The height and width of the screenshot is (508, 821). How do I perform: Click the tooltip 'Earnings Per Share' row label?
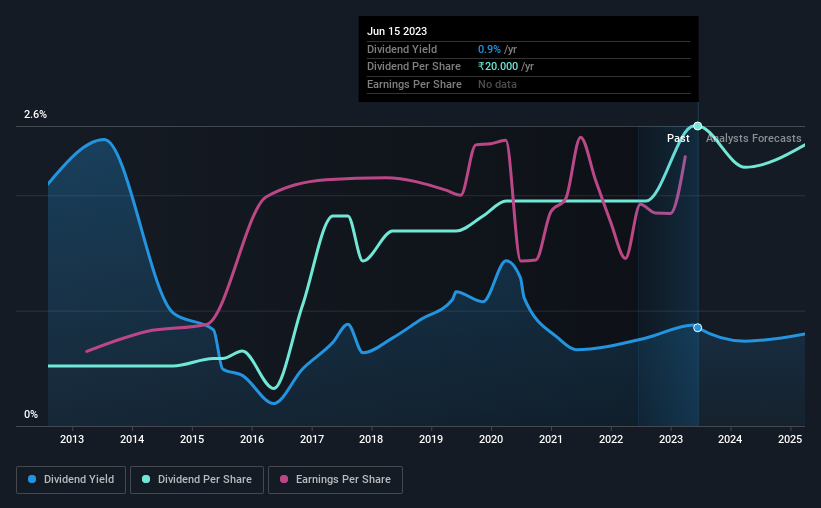414,84
